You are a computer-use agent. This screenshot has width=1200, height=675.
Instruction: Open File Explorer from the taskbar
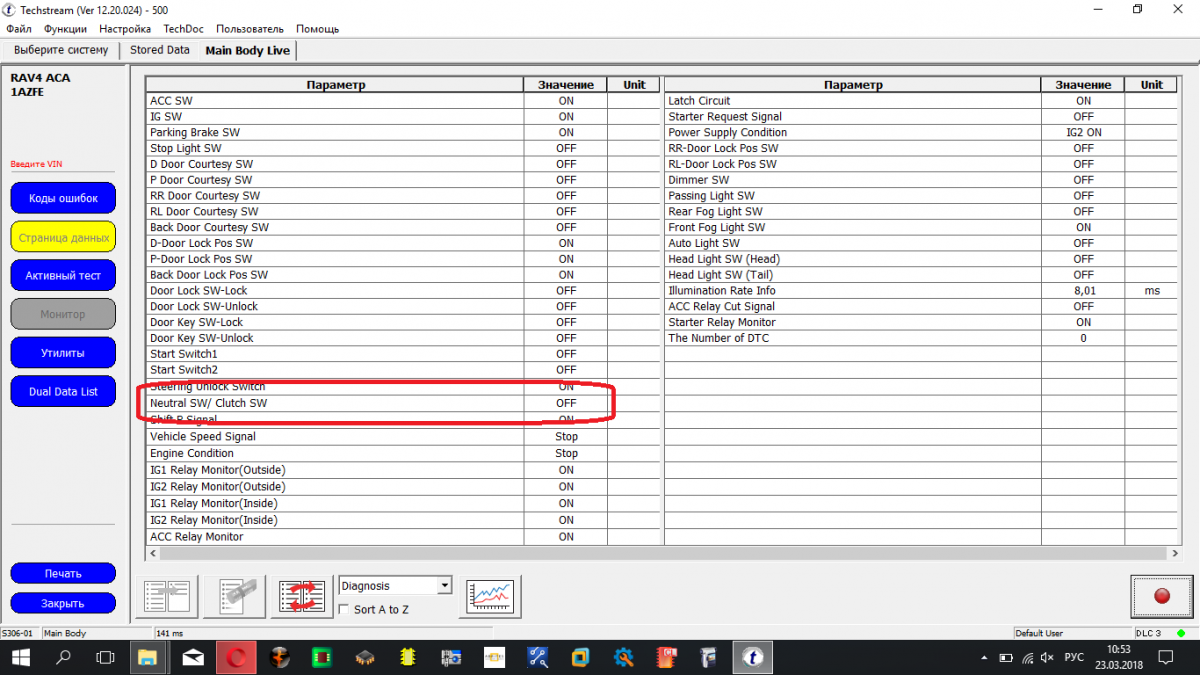[148, 657]
